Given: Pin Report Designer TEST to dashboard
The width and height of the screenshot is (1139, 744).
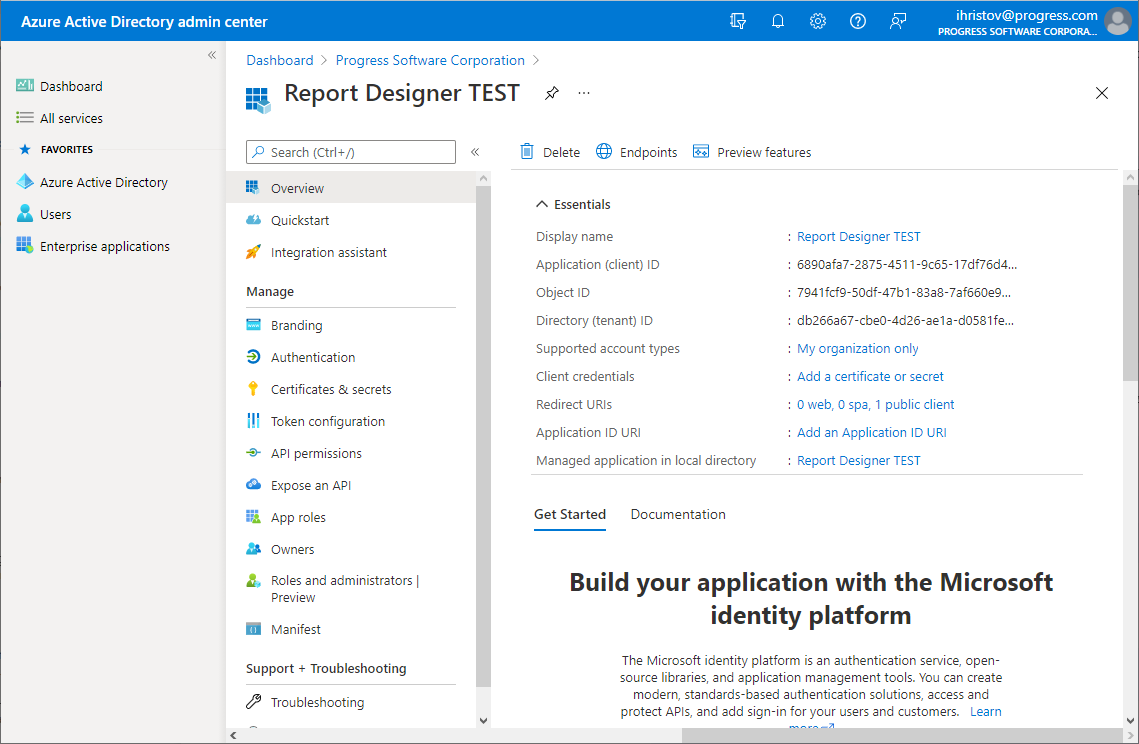Looking at the screenshot, I should (x=551, y=93).
